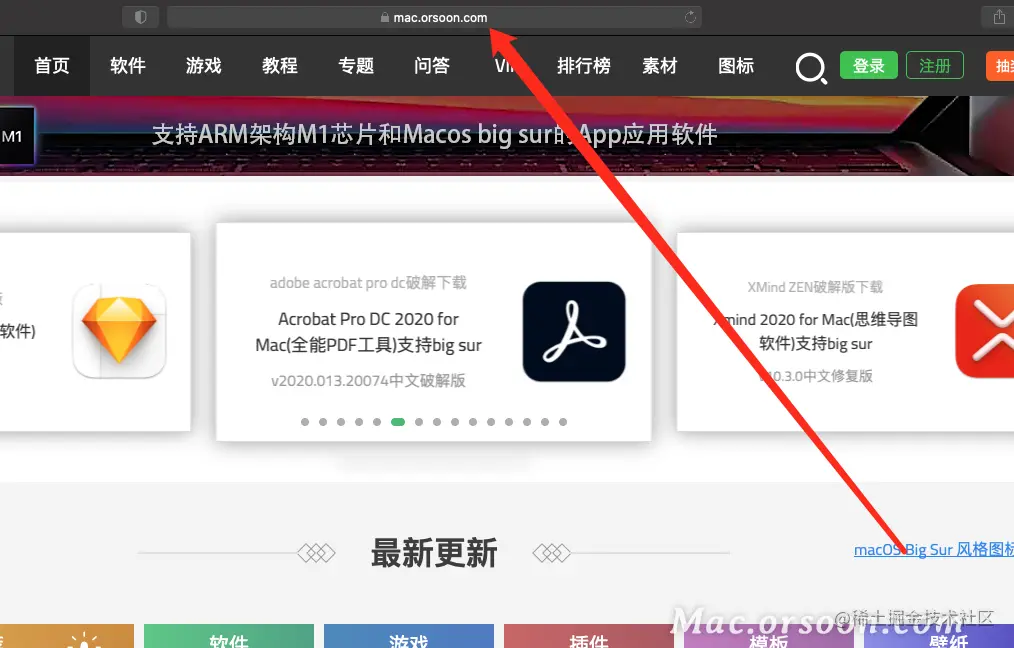Click the privacy shield icon in Safari toolbar
The width and height of the screenshot is (1014, 648).
click(x=140, y=17)
